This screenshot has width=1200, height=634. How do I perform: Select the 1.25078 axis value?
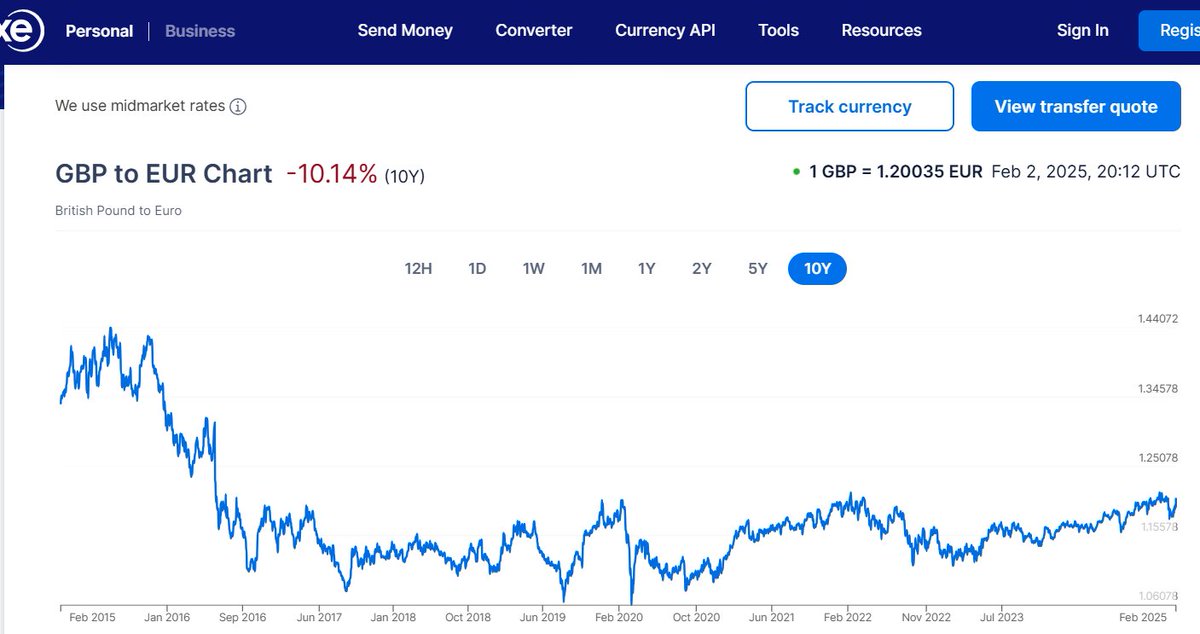click(x=1158, y=458)
